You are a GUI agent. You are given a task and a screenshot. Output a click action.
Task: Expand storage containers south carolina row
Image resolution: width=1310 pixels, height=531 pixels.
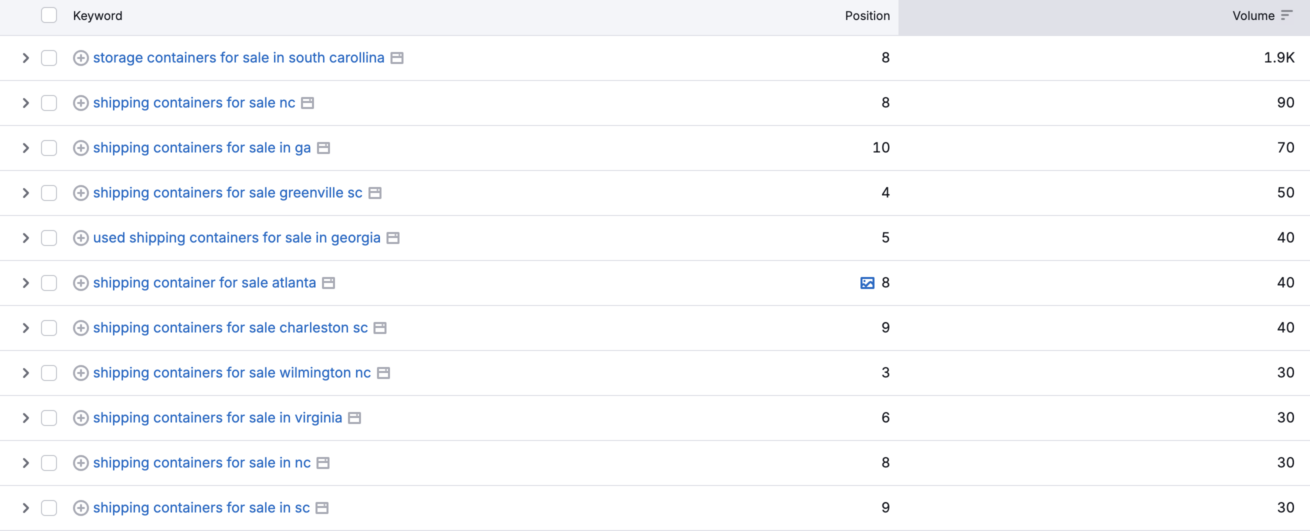tap(26, 58)
